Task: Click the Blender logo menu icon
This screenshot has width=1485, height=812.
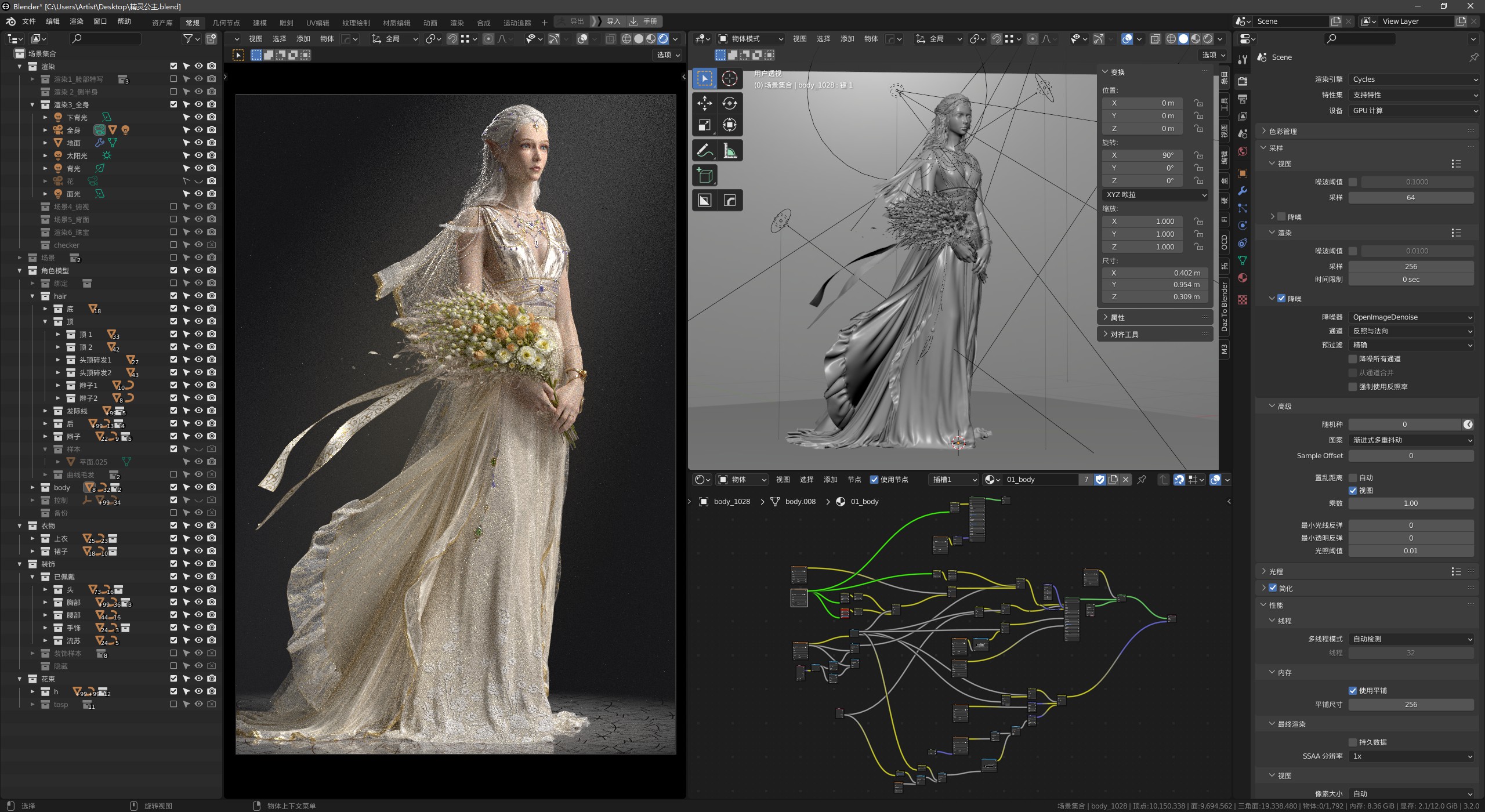Action: tap(10, 21)
